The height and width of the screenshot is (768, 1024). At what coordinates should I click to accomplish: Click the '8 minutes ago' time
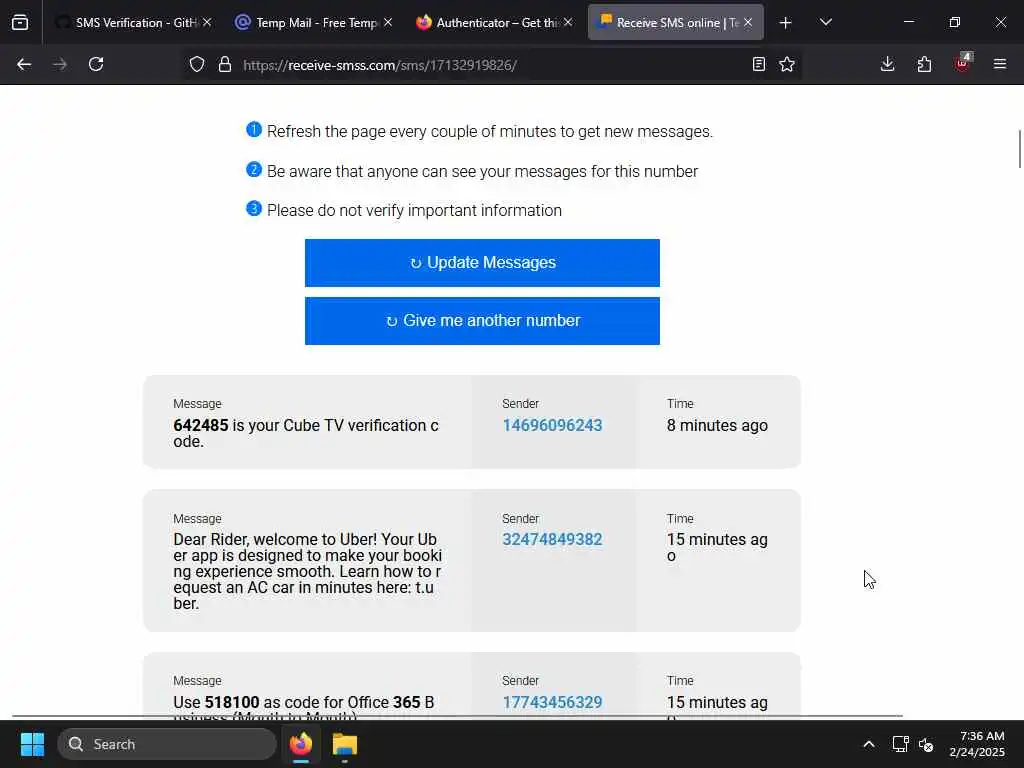pos(717,426)
